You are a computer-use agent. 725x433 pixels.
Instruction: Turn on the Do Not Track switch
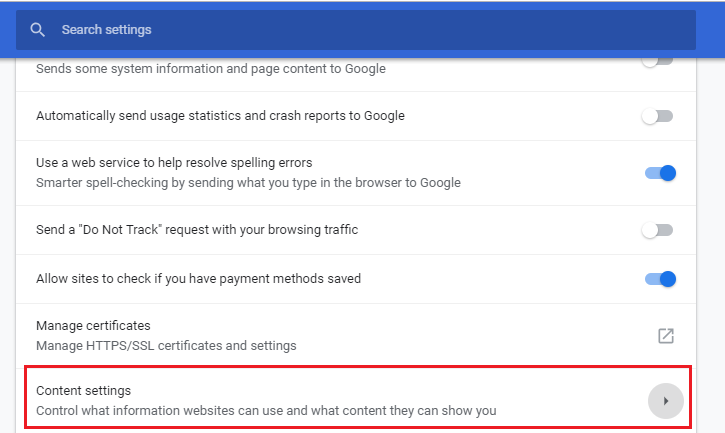(657, 230)
